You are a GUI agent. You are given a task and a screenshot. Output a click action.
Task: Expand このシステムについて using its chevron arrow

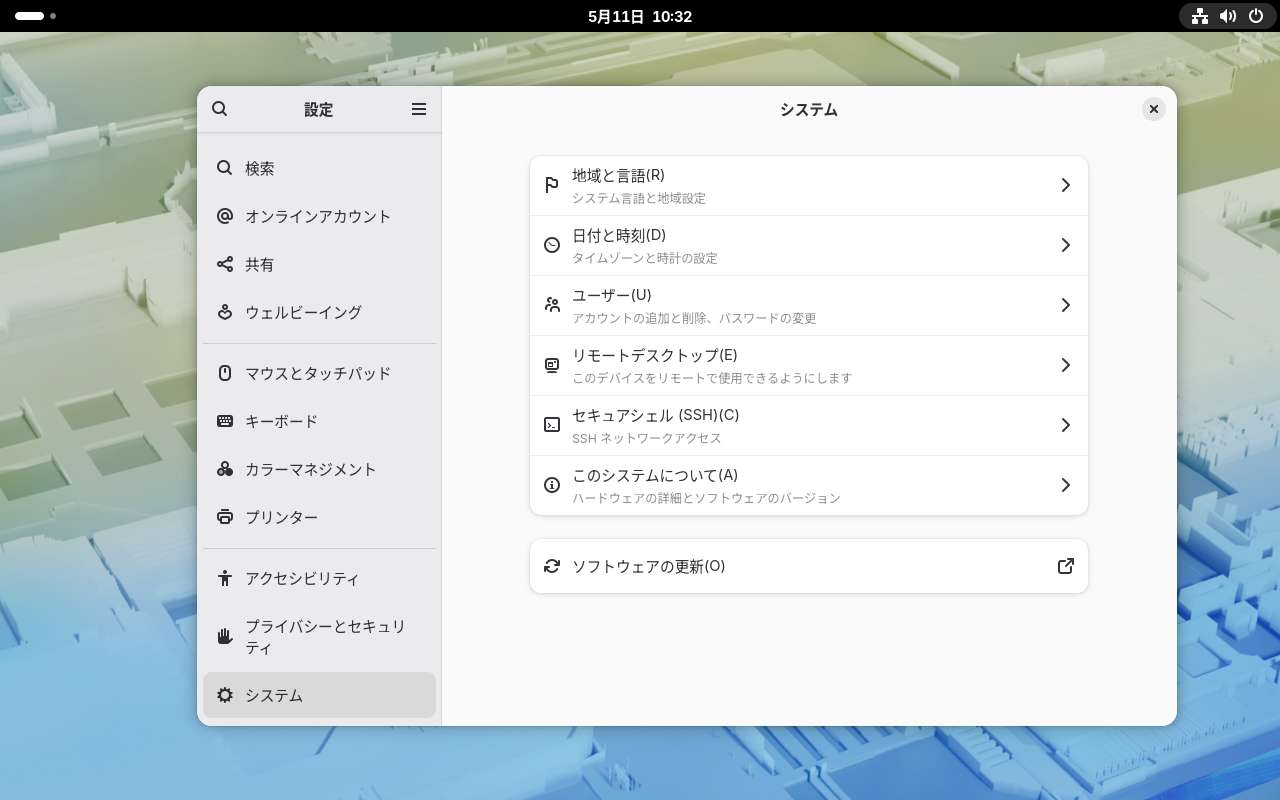pyautogui.click(x=1066, y=485)
